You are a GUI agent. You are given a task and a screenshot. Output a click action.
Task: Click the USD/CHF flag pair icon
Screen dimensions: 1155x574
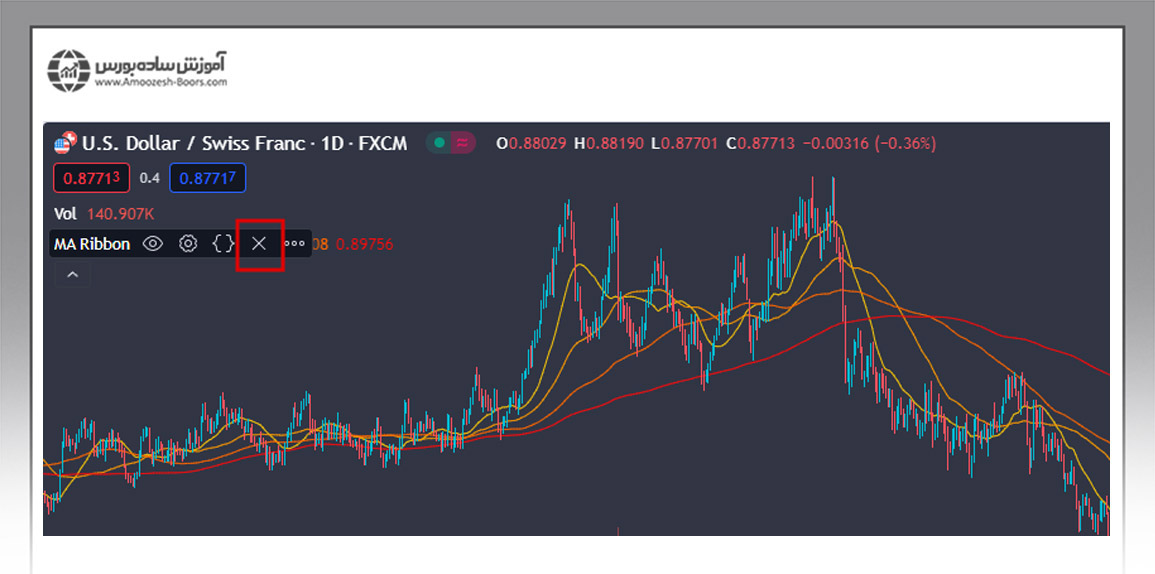click(x=65, y=143)
